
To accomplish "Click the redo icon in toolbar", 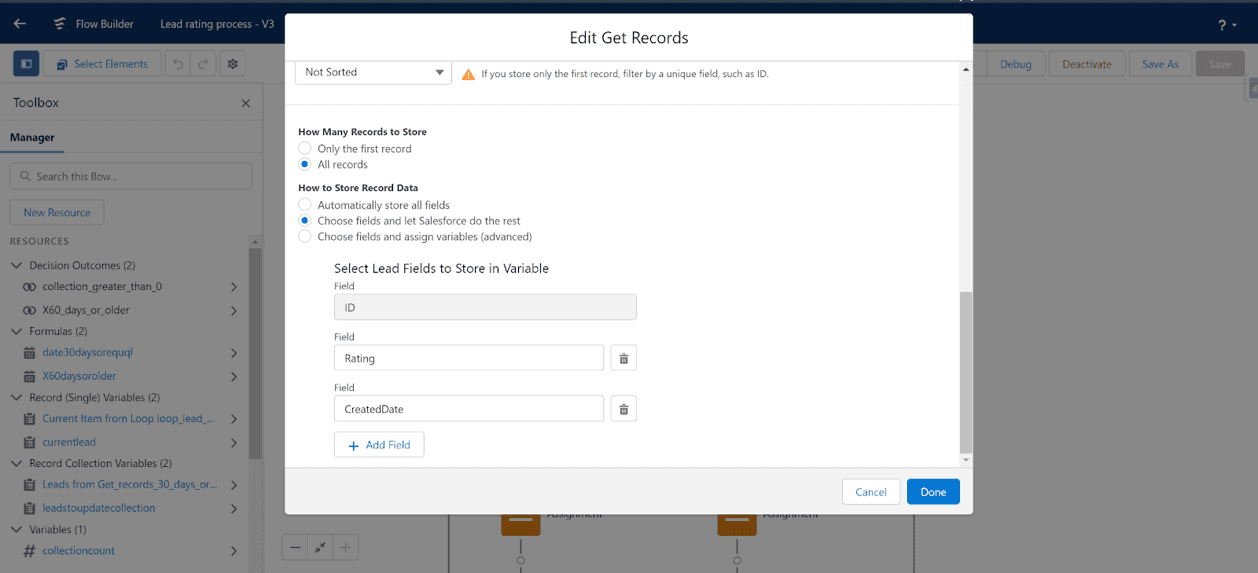I will [204, 64].
